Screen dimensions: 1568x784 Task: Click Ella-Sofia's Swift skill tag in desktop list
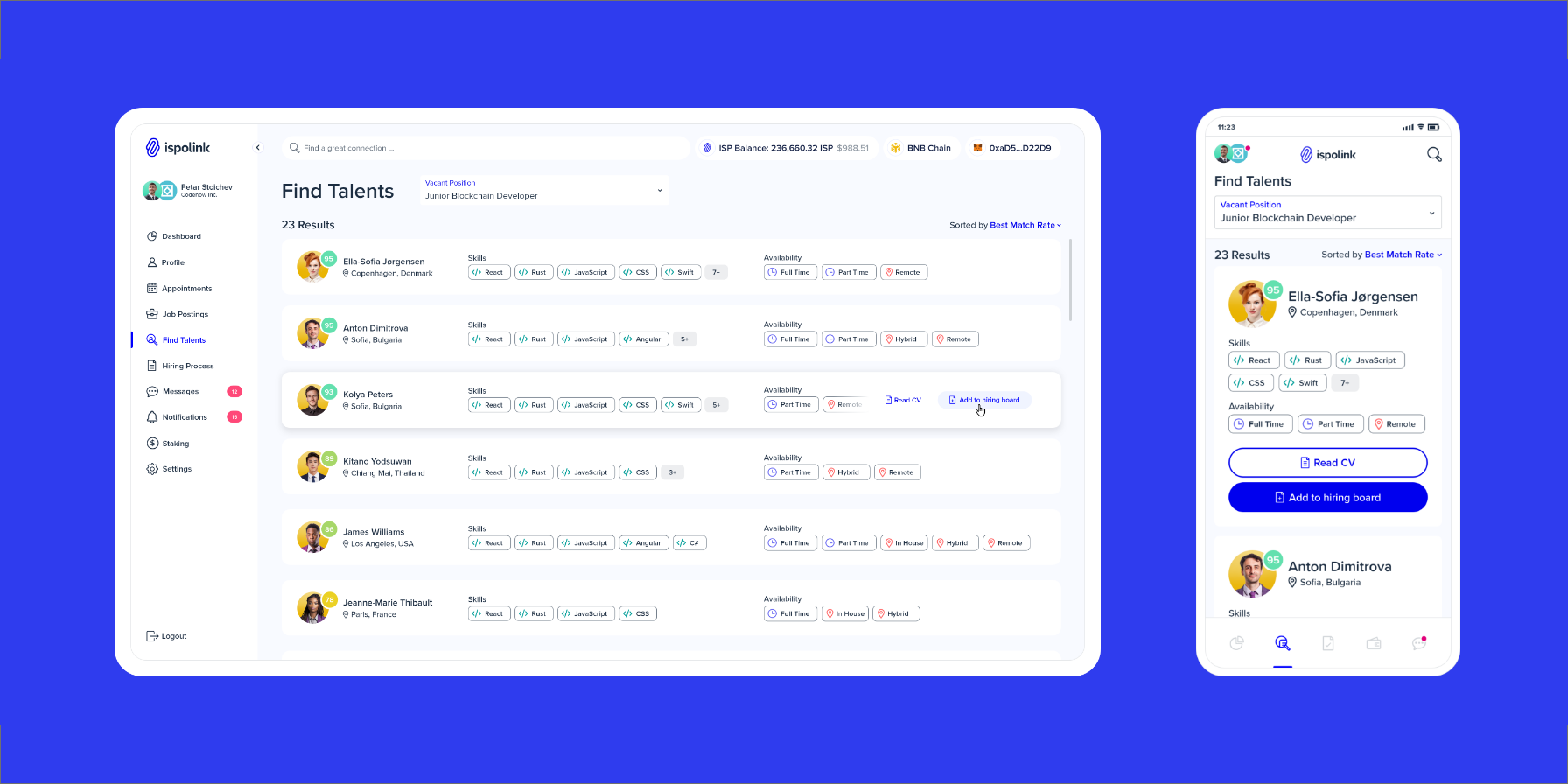(x=681, y=272)
